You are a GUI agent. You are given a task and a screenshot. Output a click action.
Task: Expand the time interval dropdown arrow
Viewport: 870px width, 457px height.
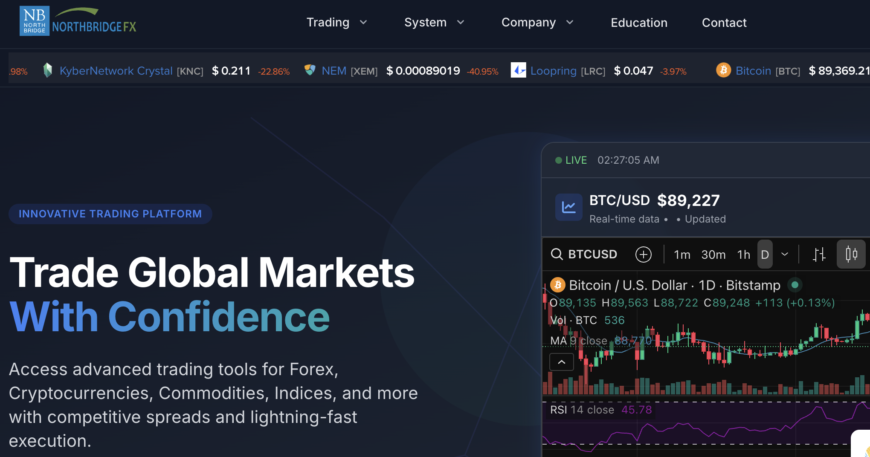click(x=785, y=254)
